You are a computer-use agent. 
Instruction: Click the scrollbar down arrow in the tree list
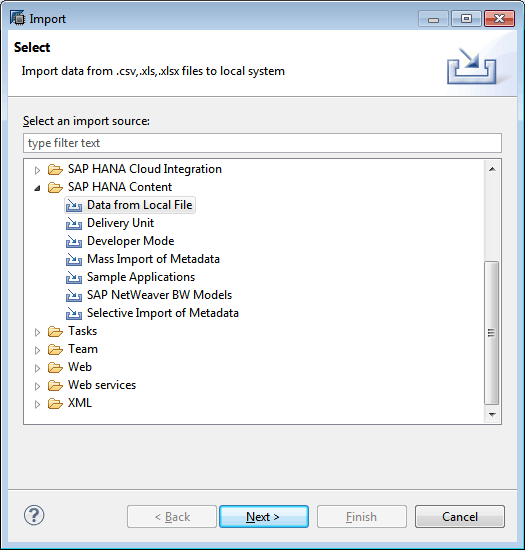[492, 415]
